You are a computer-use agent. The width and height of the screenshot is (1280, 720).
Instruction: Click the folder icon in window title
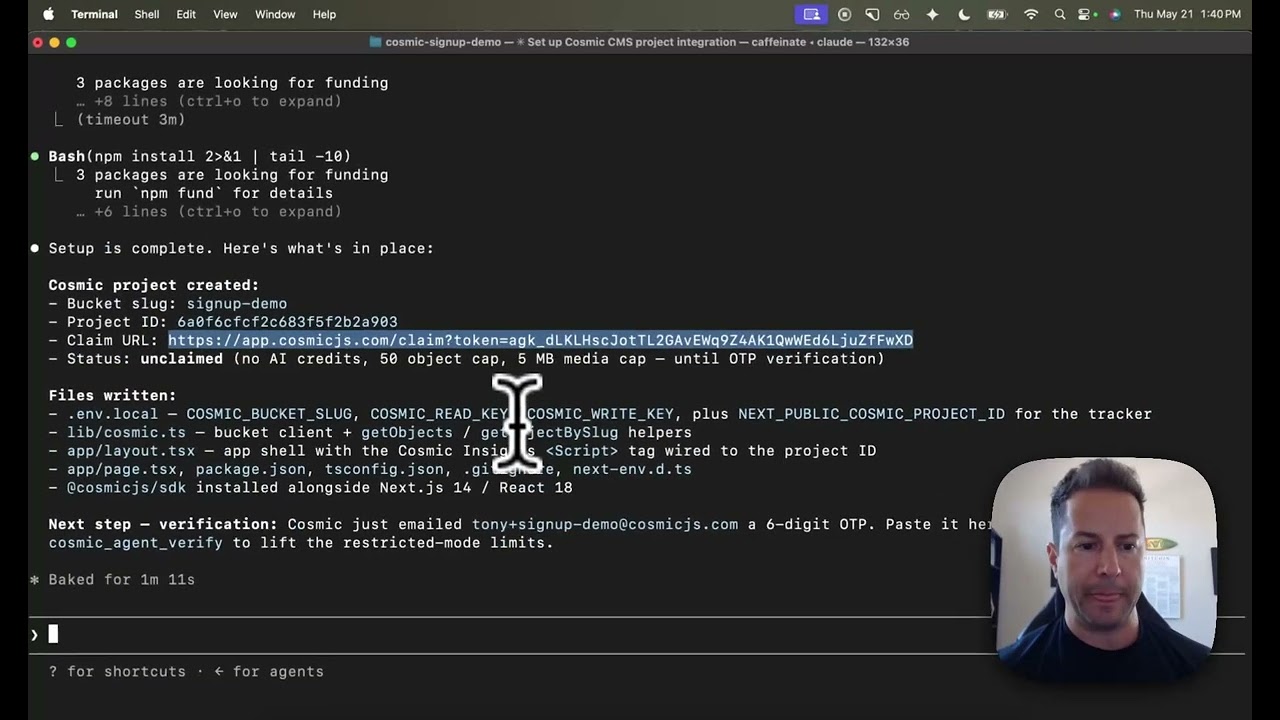click(375, 42)
